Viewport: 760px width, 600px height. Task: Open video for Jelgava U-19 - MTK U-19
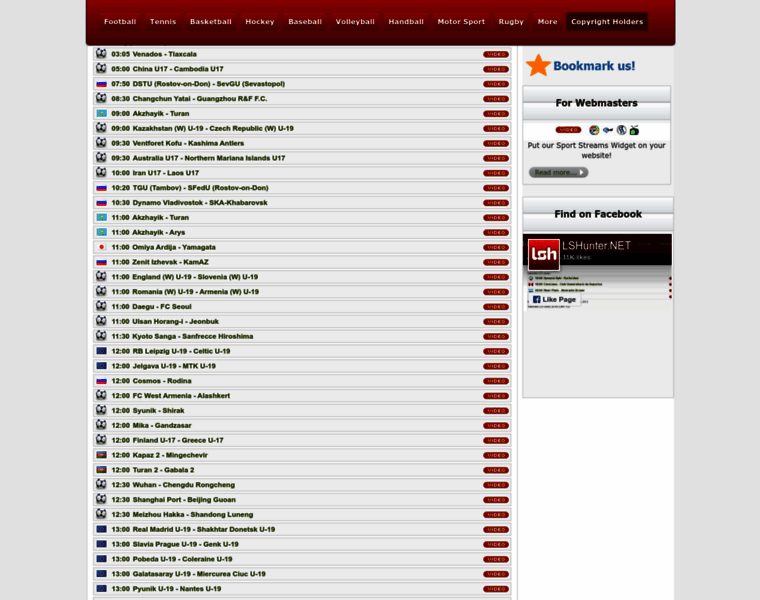click(496, 366)
